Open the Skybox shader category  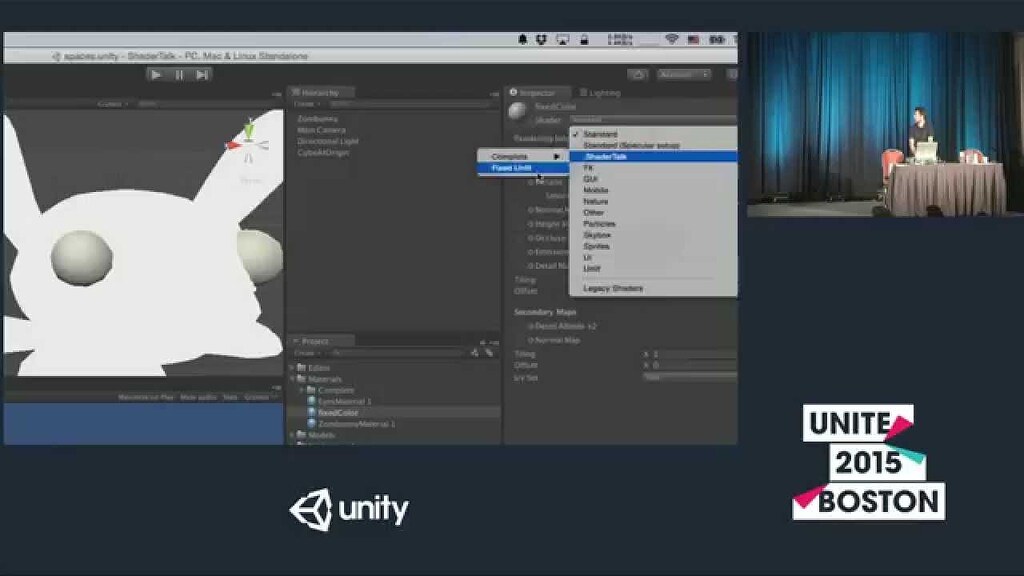(x=653, y=234)
